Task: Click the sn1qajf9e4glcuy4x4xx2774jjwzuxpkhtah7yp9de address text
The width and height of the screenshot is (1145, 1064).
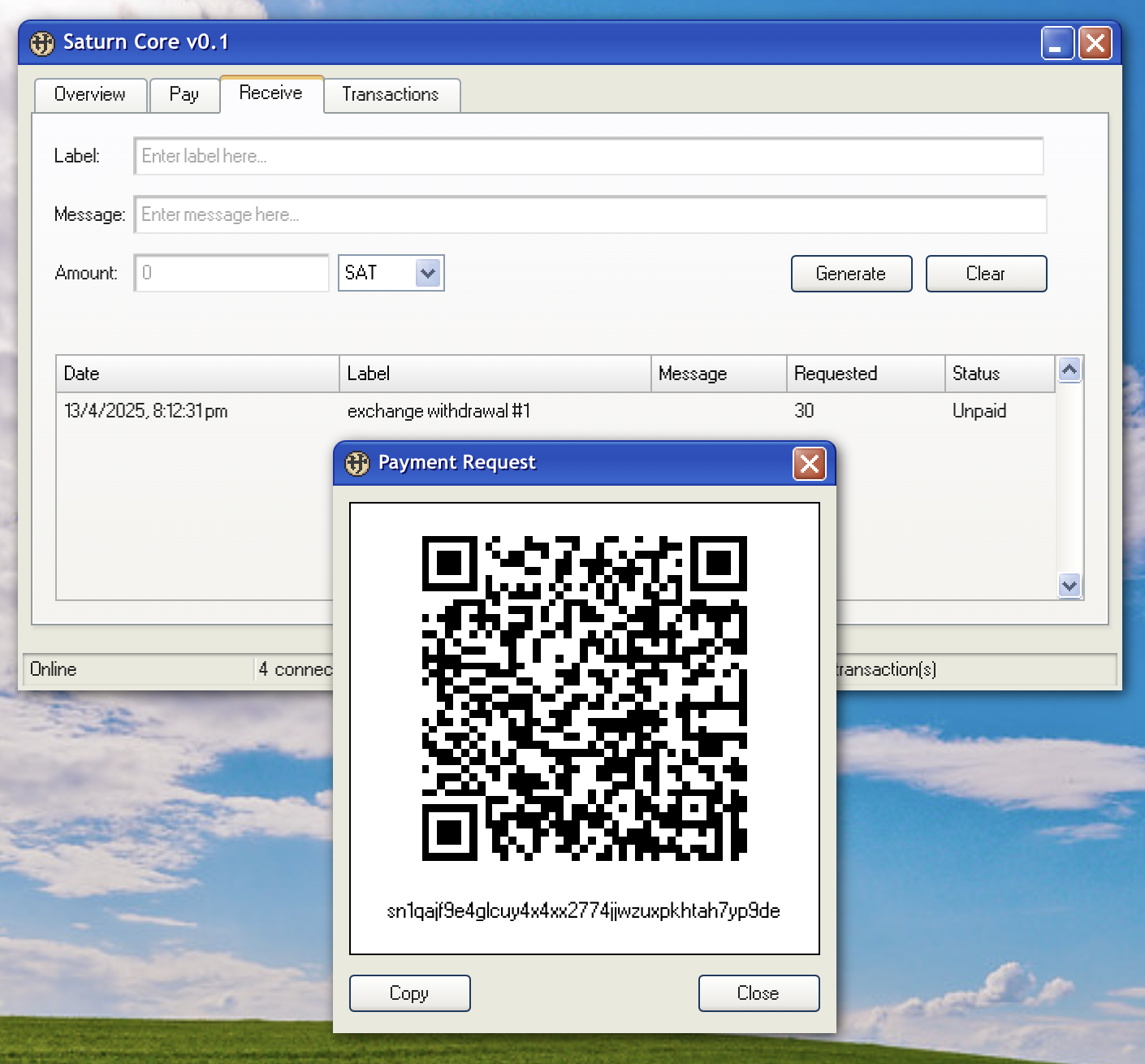Action: click(x=584, y=911)
